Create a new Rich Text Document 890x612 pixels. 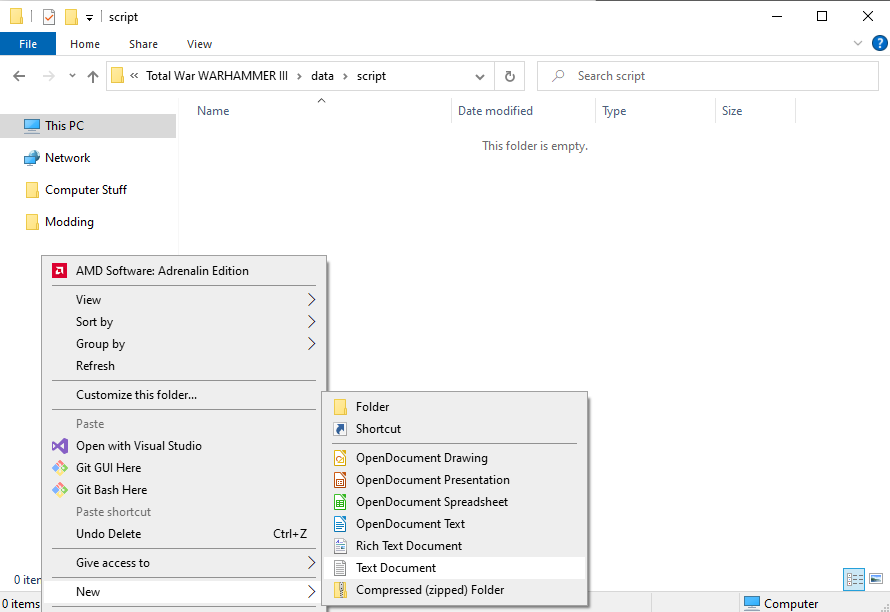[x=455, y=546]
